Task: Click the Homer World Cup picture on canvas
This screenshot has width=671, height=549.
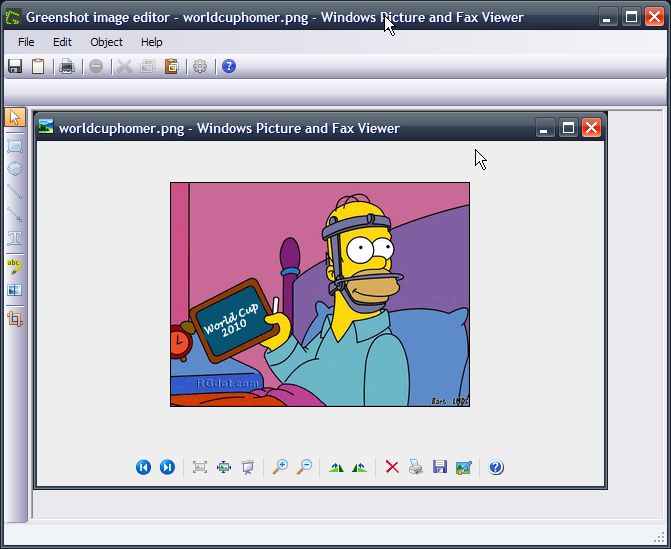Action: [x=319, y=294]
